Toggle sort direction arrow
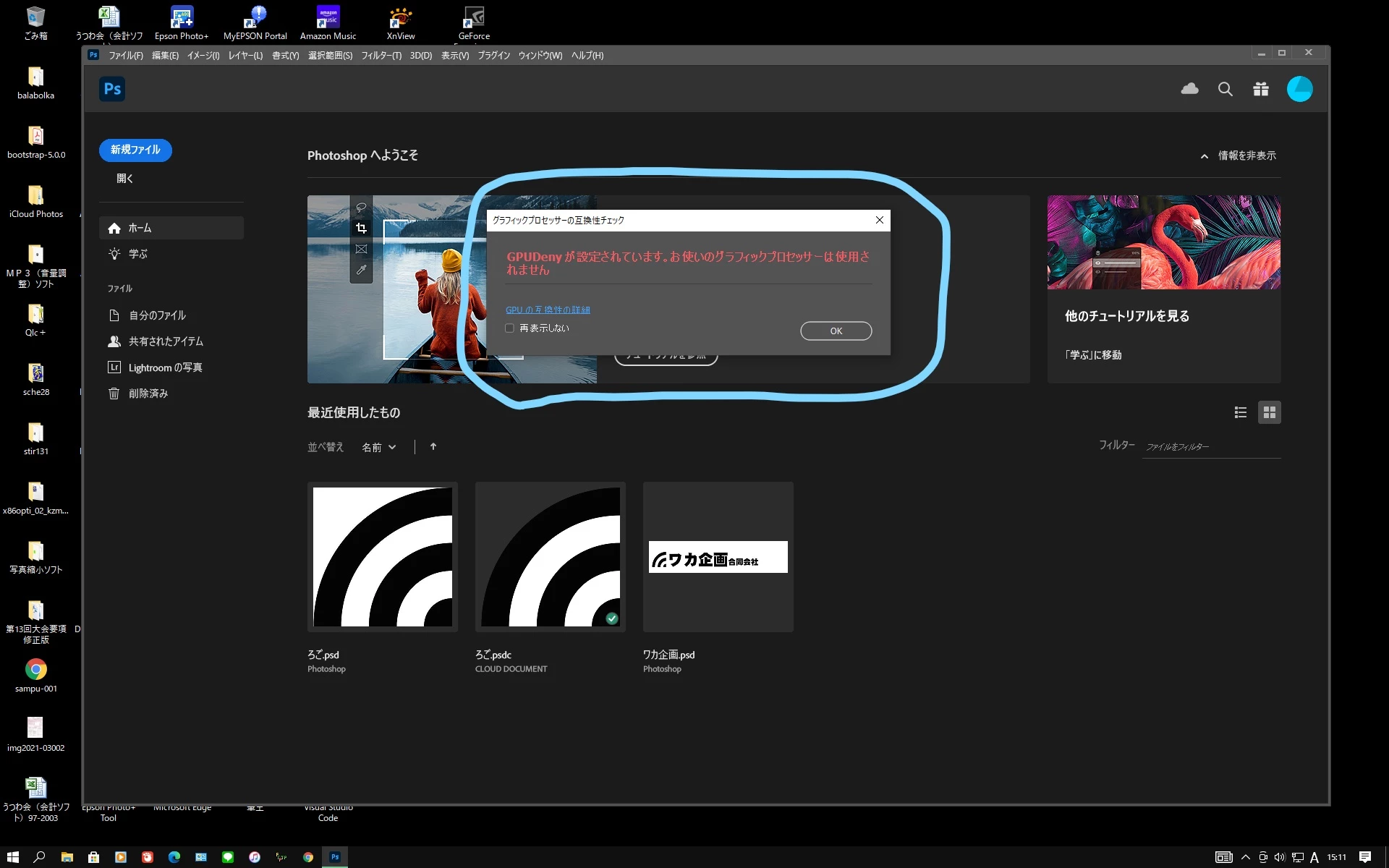 tap(433, 447)
